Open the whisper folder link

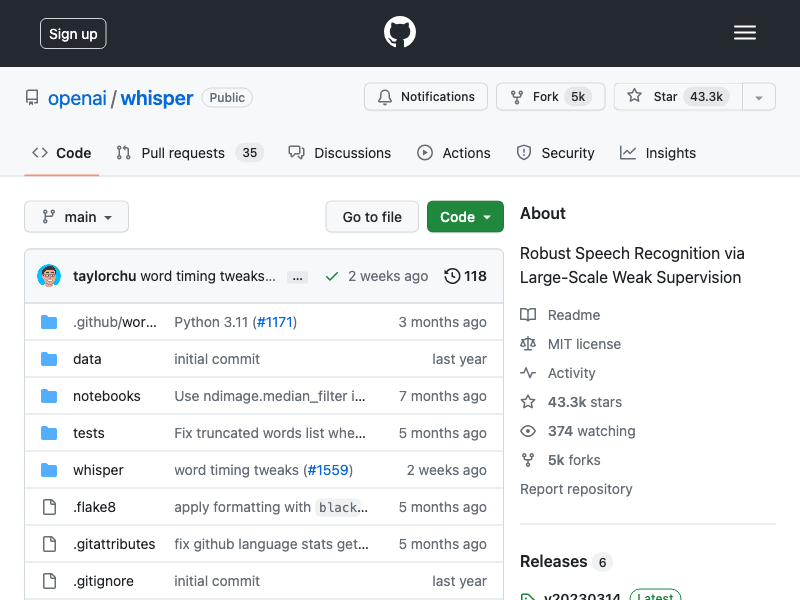98,470
